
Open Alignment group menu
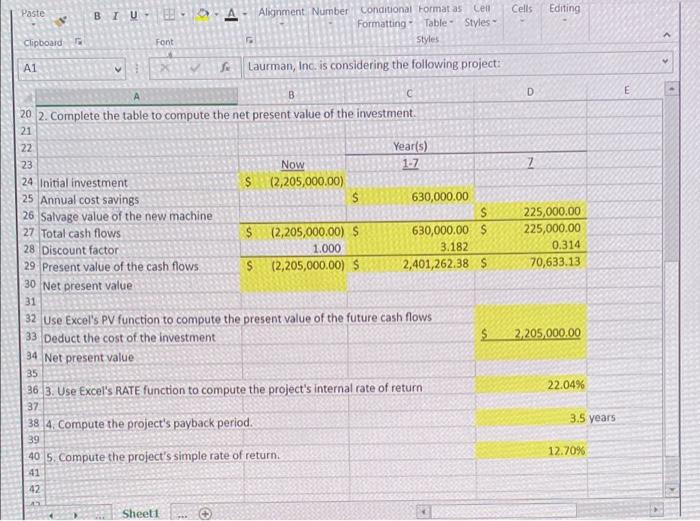(281, 15)
